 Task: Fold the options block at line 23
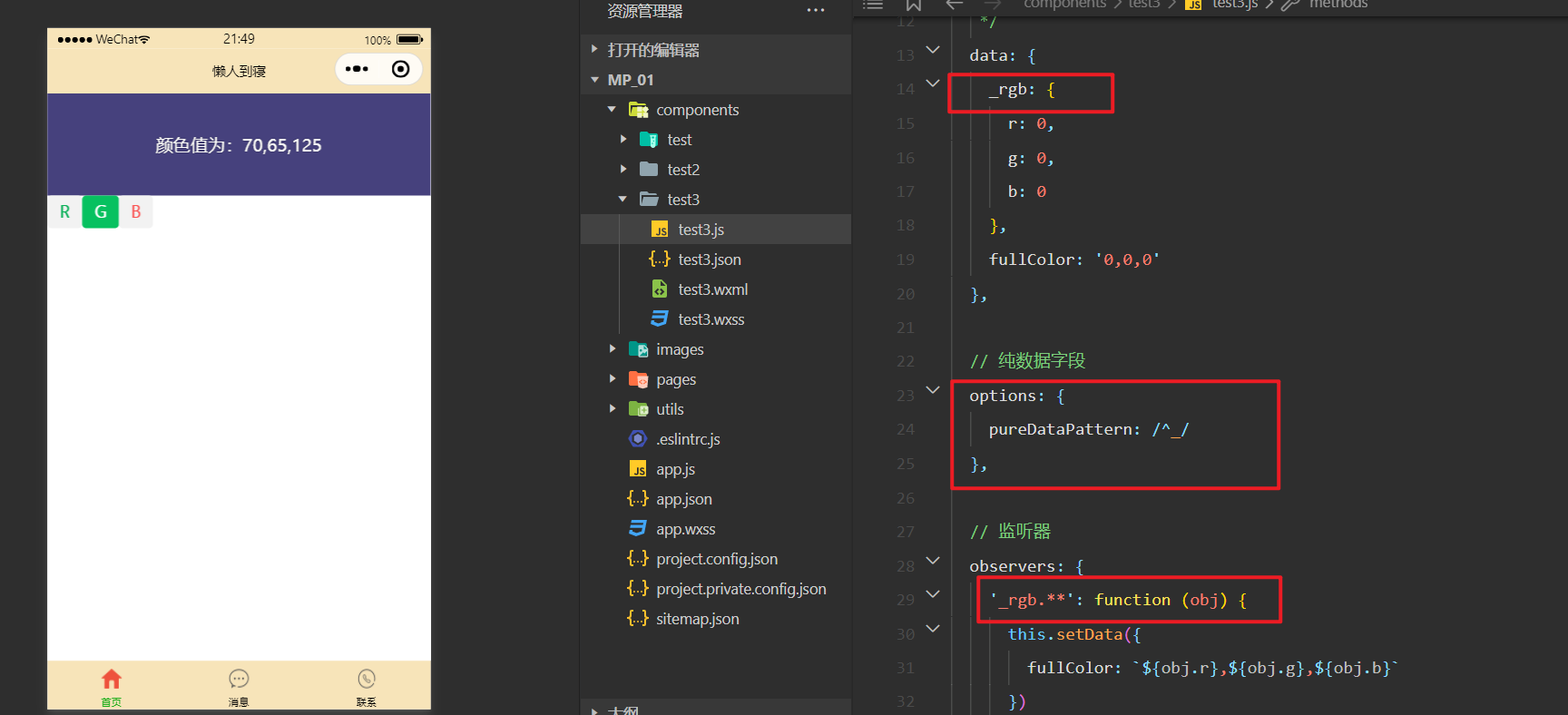coord(933,390)
